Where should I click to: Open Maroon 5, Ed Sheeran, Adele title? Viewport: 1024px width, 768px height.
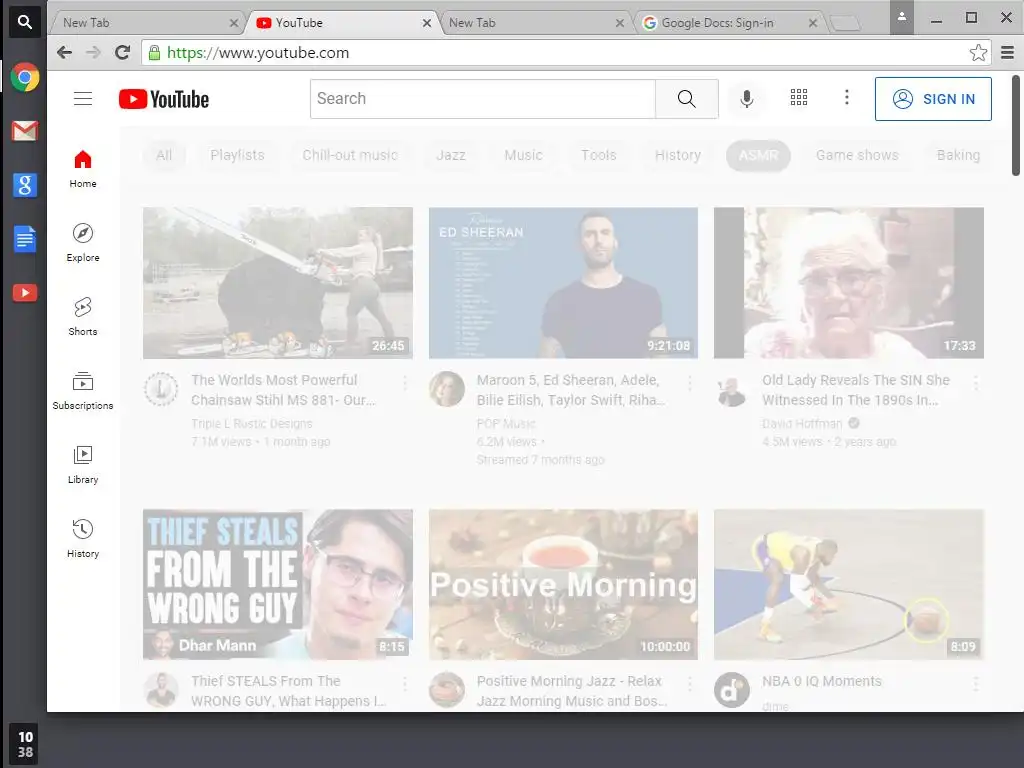point(571,390)
